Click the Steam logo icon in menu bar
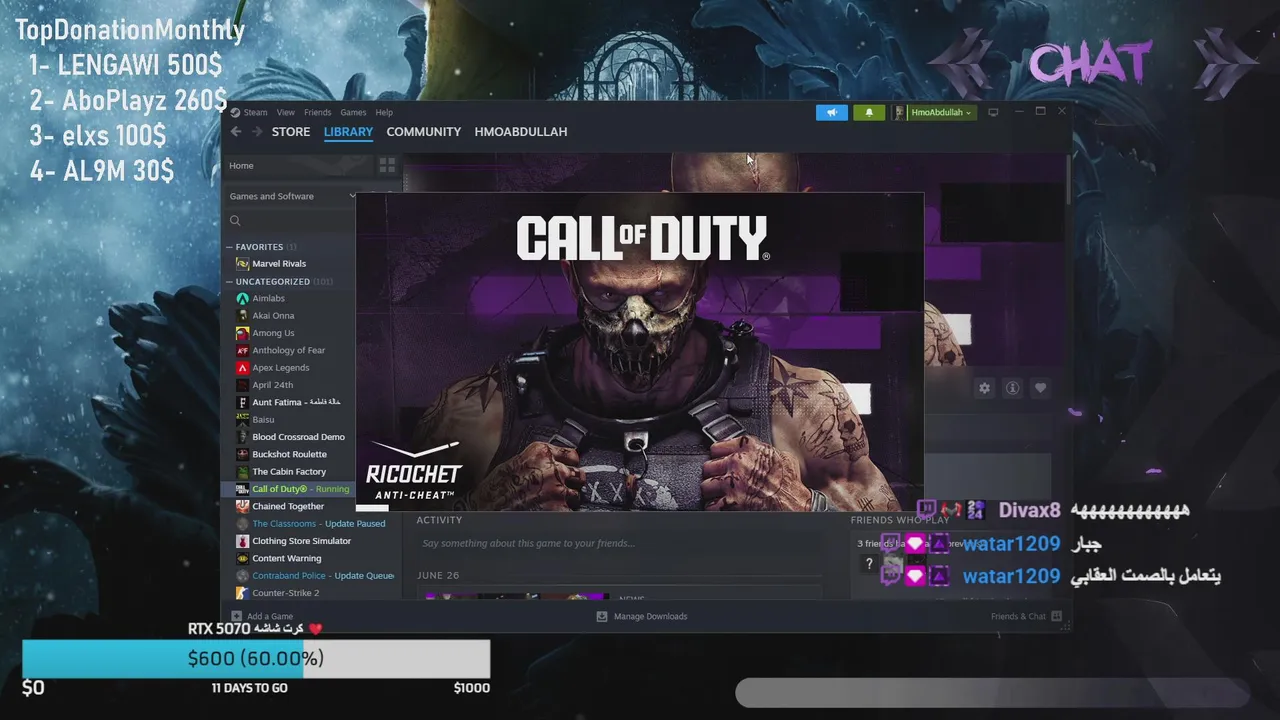This screenshot has width=1280, height=720. [236, 112]
